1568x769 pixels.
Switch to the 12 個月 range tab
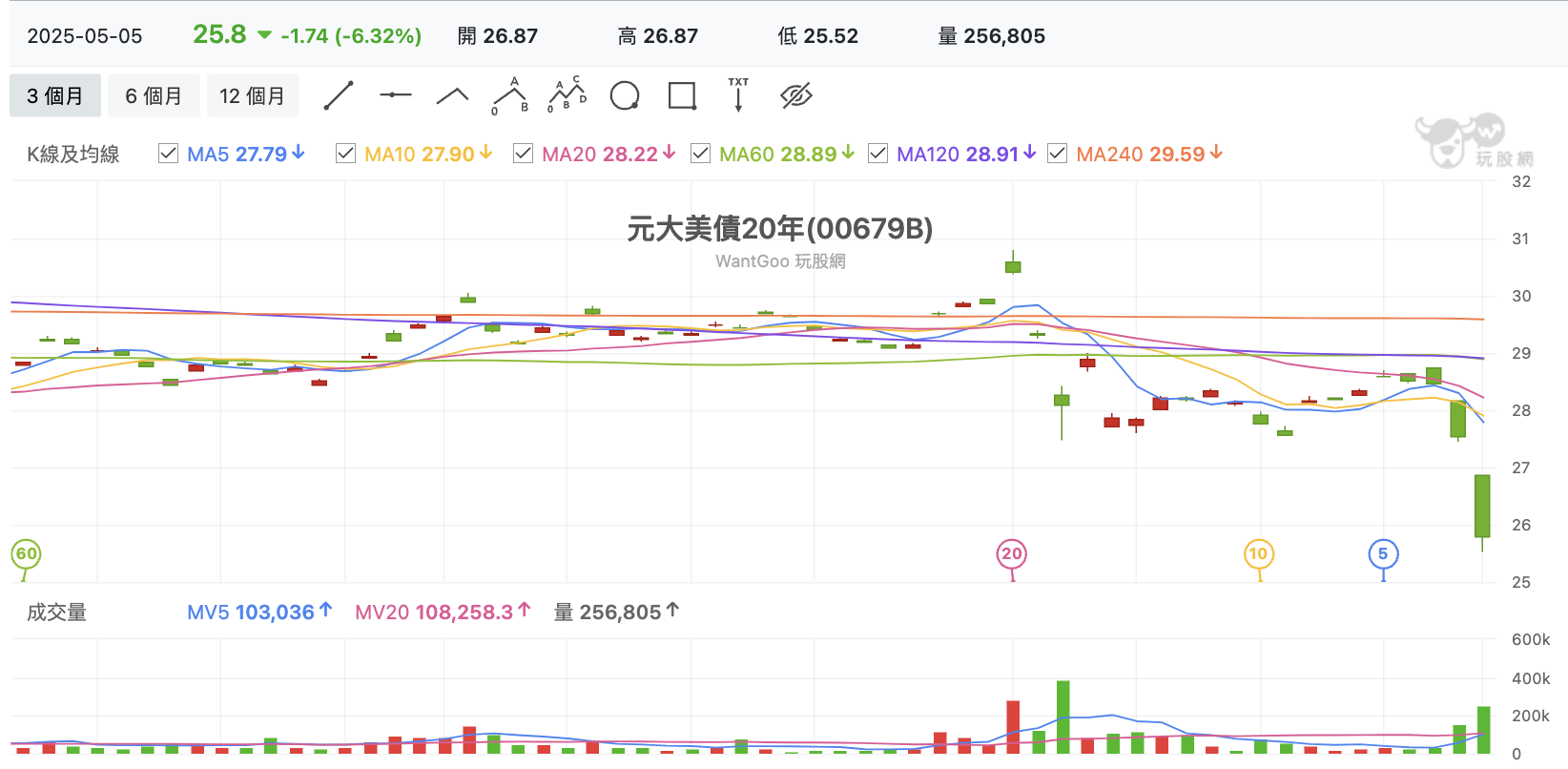coord(253,95)
